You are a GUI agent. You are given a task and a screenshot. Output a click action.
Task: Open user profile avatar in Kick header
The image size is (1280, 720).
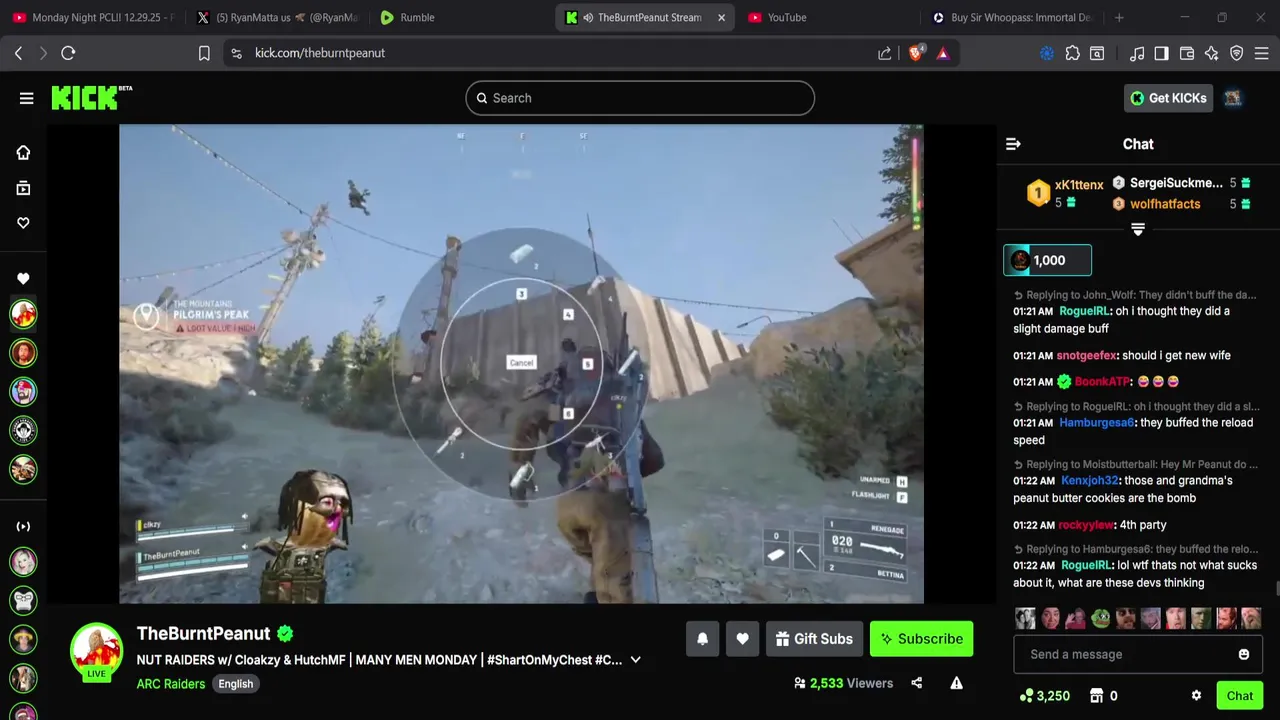pyautogui.click(x=1232, y=98)
